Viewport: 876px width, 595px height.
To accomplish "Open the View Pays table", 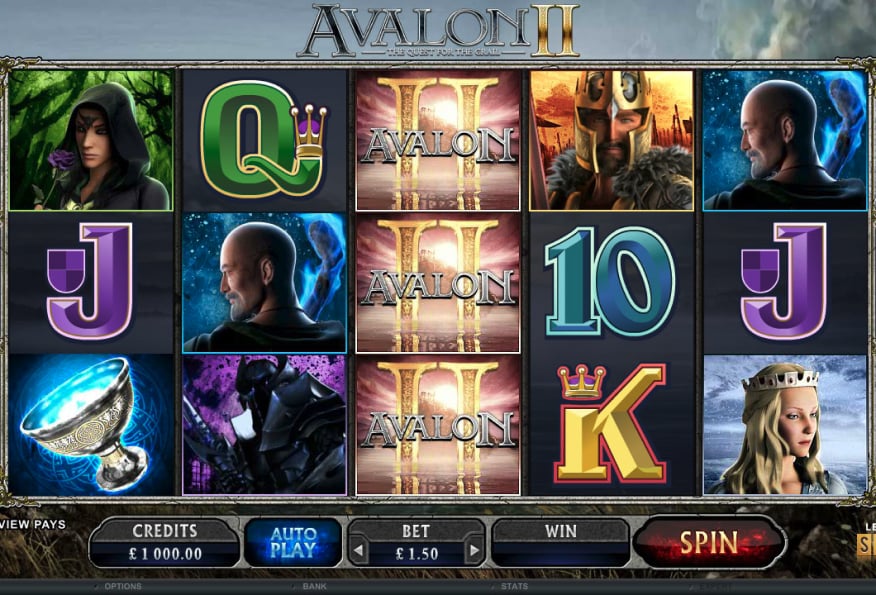I will coord(34,525).
